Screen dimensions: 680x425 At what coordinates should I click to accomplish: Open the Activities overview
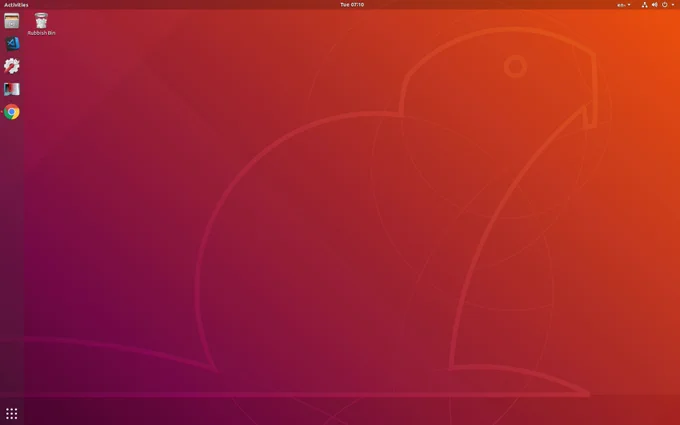tap(16, 5)
